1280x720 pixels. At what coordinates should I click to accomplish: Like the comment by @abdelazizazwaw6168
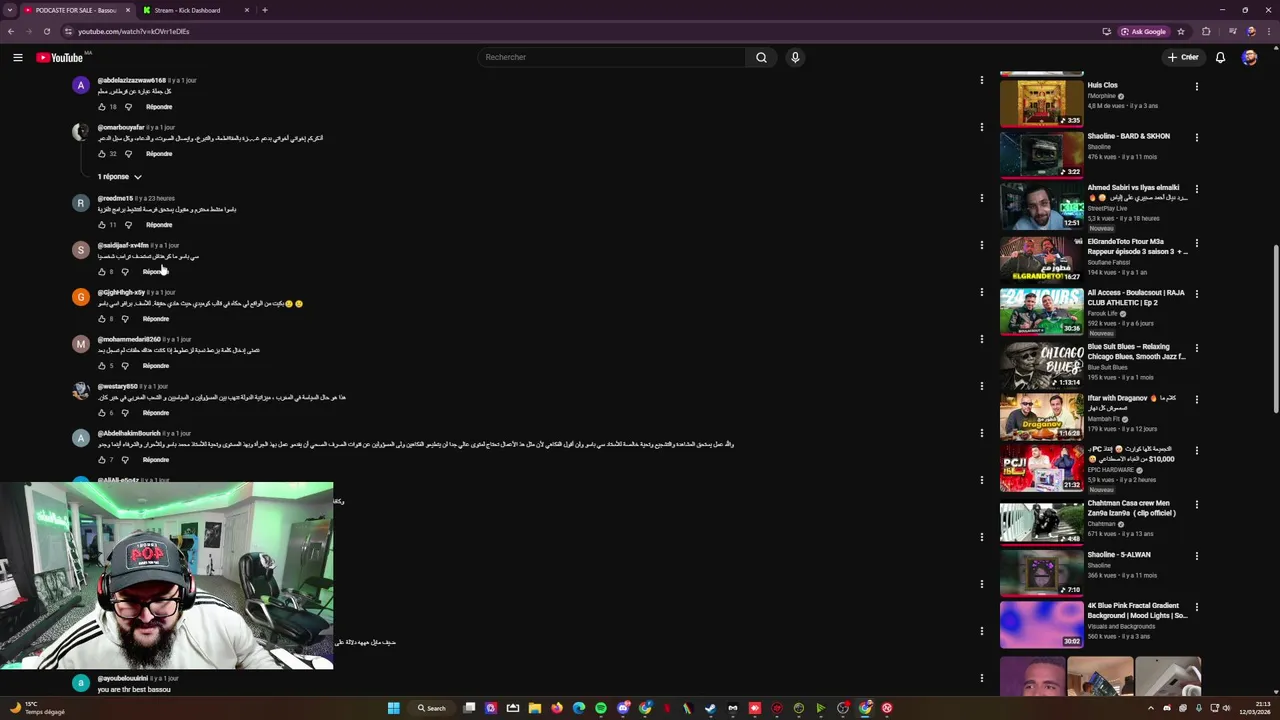[102, 107]
